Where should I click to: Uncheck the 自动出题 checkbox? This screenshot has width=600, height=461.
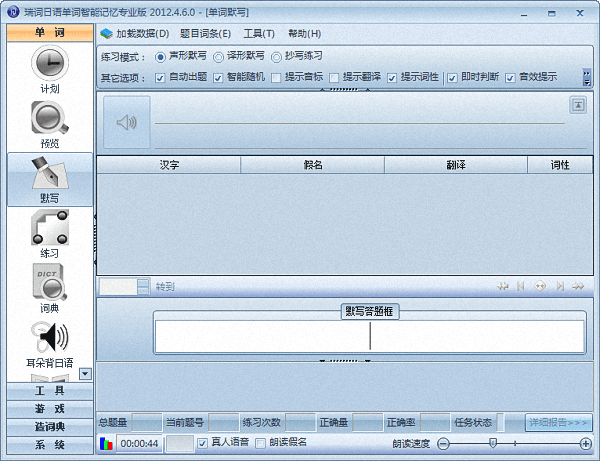[x=160, y=77]
